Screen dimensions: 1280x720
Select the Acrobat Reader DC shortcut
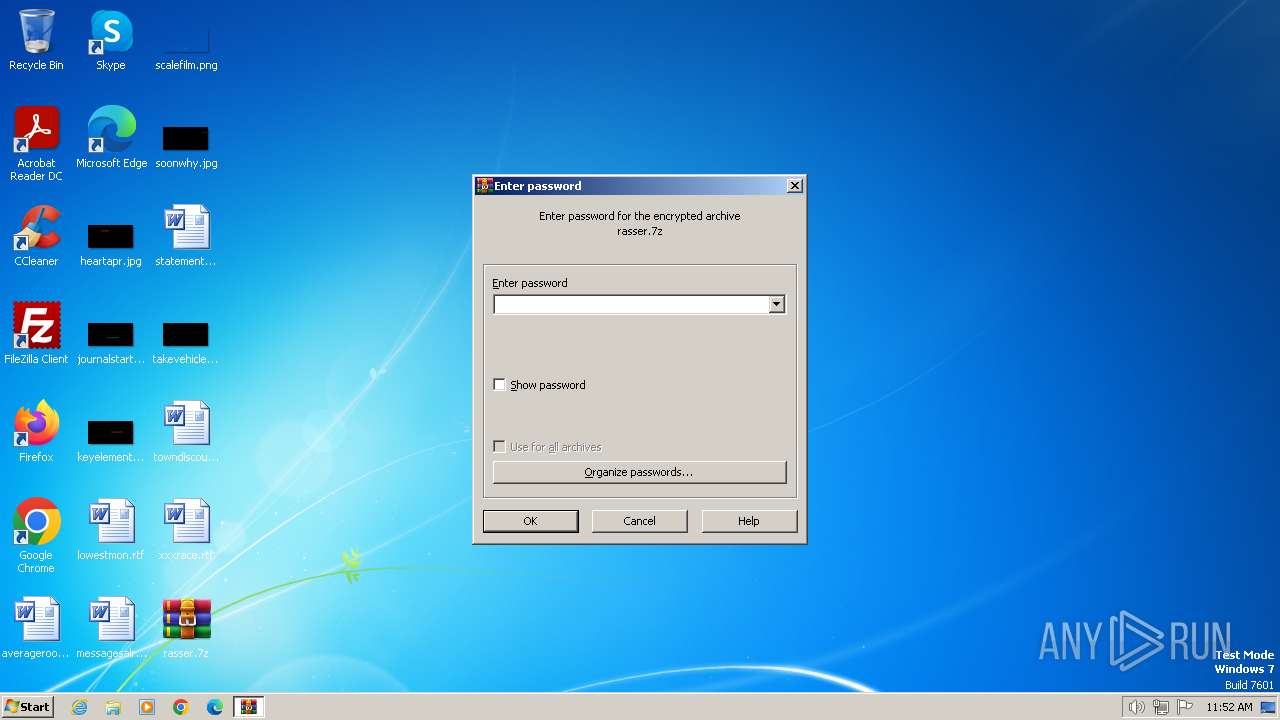click(36, 144)
